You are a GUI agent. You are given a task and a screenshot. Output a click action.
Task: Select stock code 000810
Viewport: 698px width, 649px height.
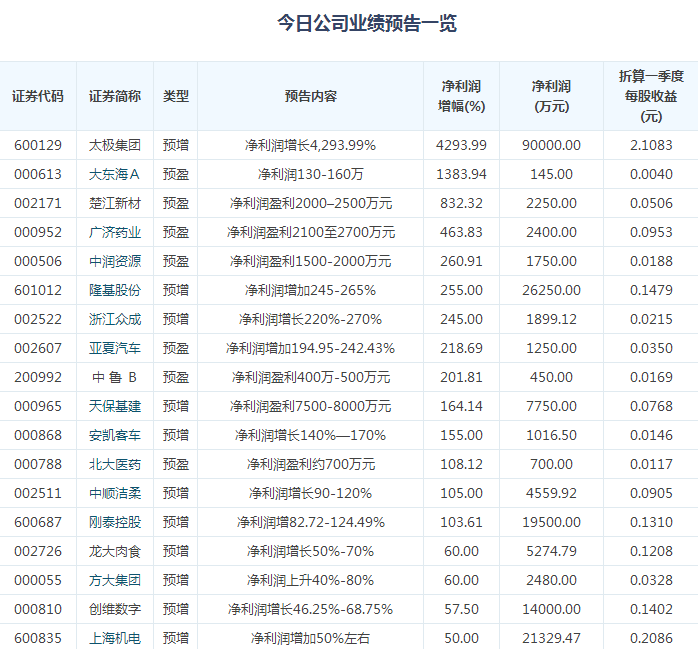[x=38, y=609]
